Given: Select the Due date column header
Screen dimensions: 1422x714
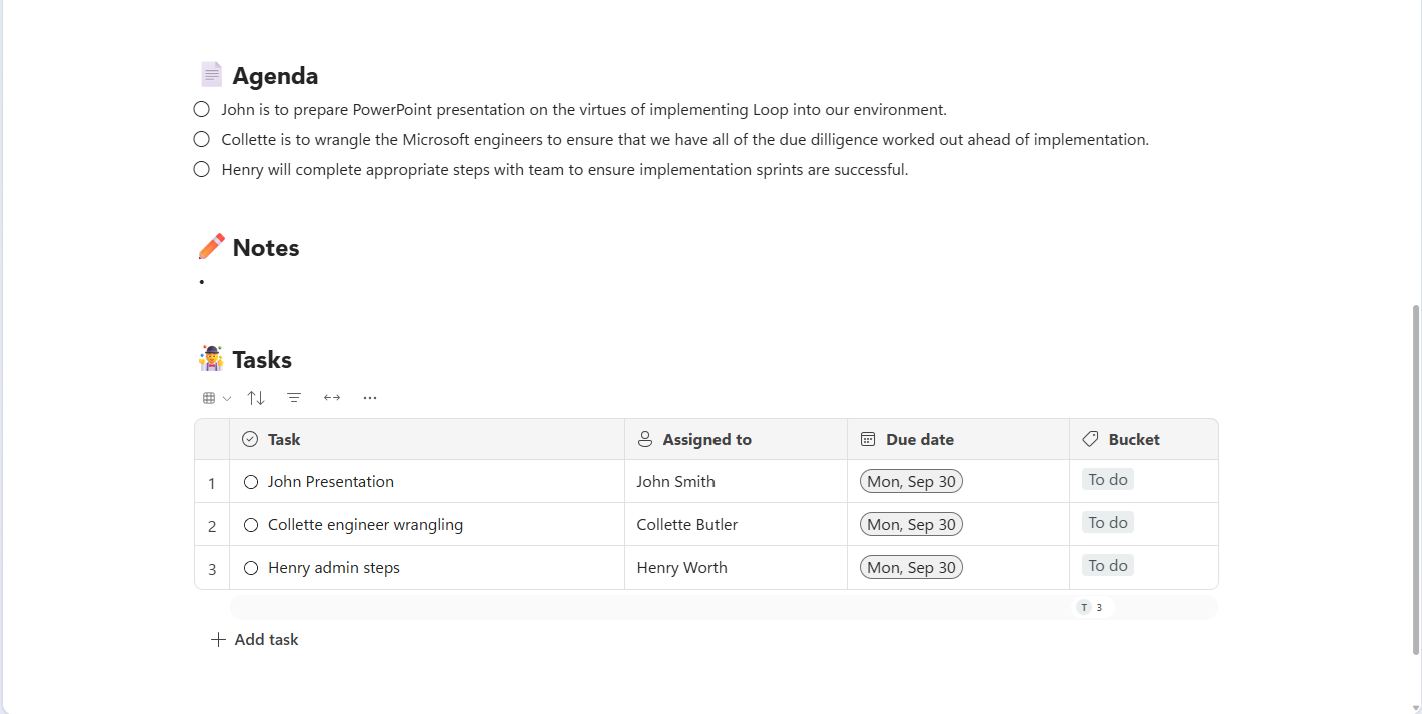Looking at the screenshot, I should [959, 439].
